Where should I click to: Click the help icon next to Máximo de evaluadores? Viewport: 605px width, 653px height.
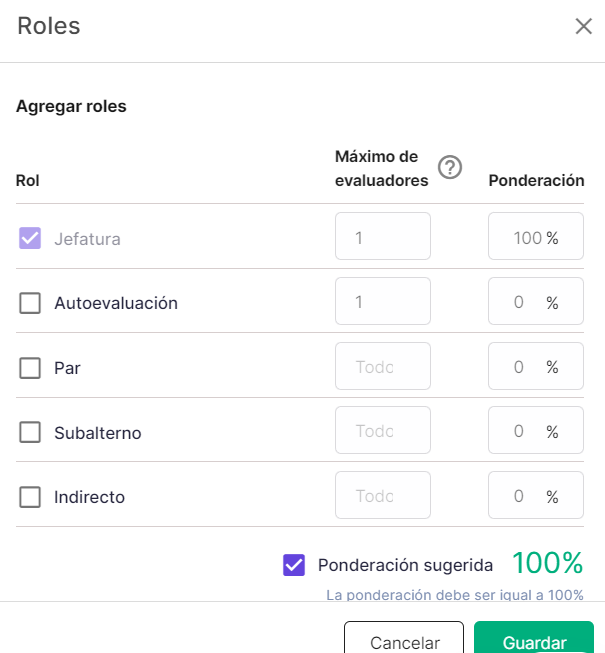tap(450, 167)
